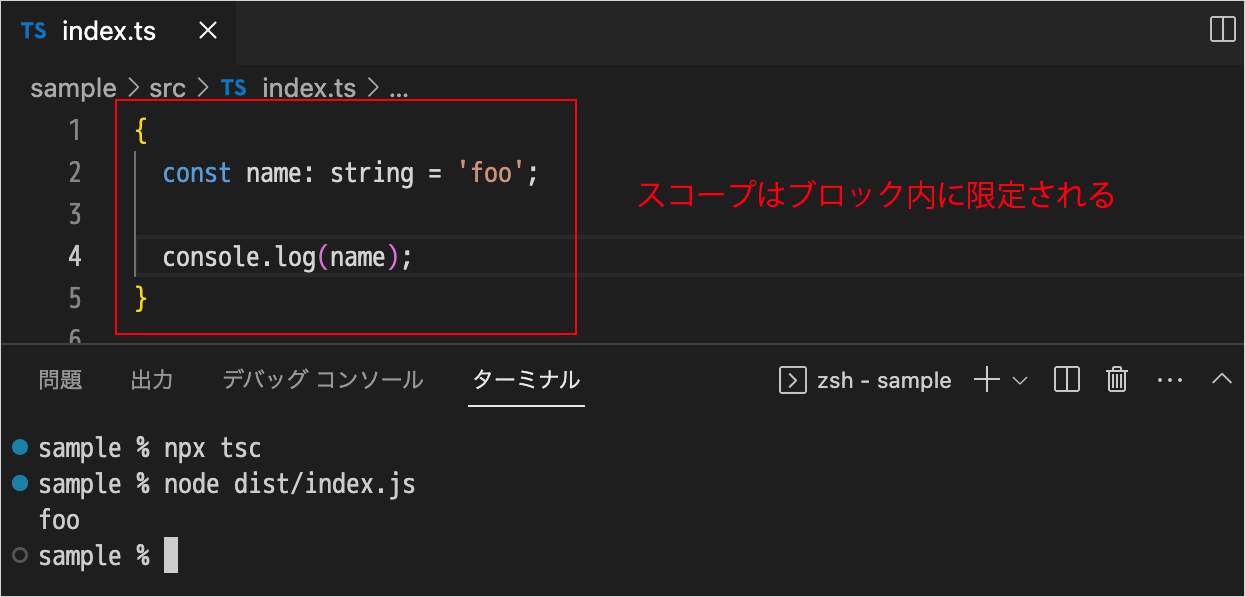Close the index.ts editor tab

tap(208, 31)
